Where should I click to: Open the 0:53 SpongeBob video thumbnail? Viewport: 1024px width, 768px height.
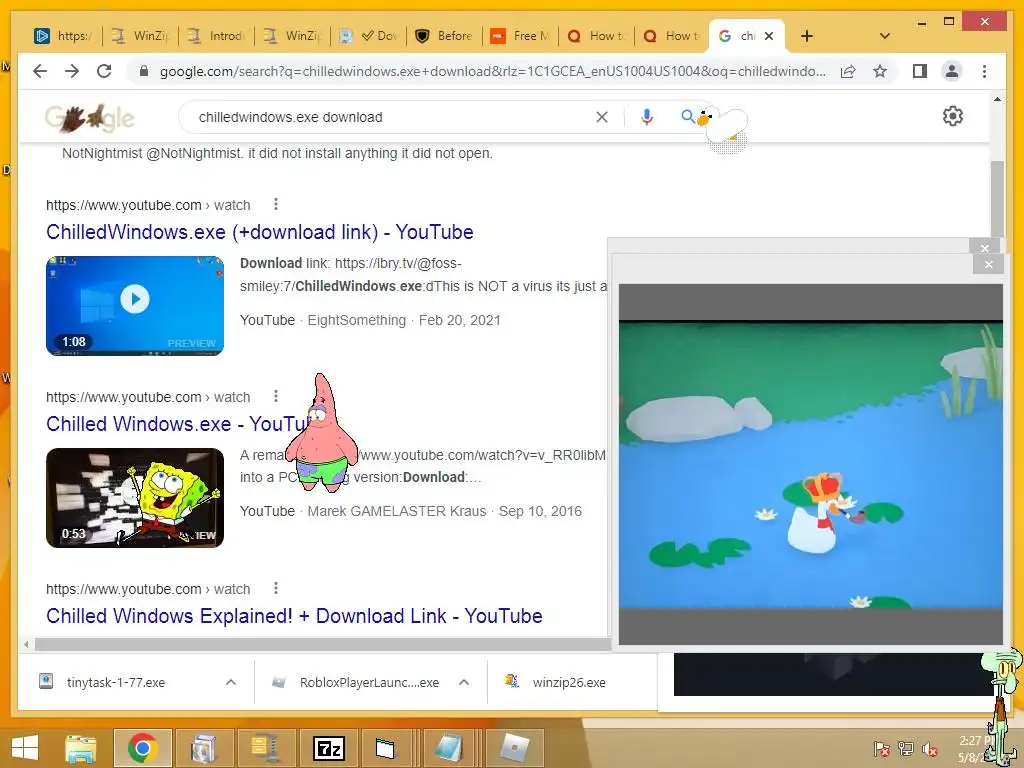click(135, 498)
